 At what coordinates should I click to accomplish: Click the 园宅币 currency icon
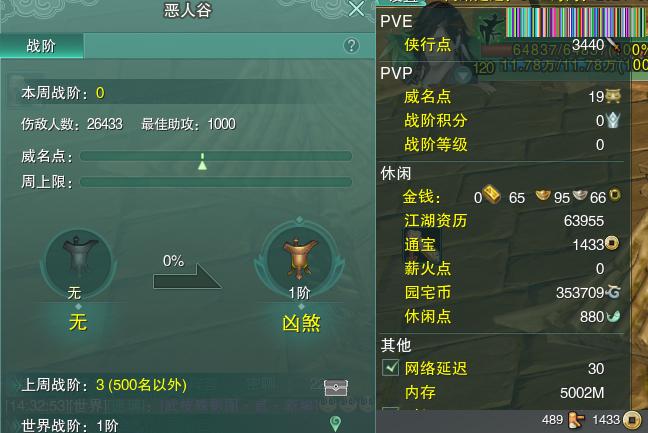(x=613, y=293)
